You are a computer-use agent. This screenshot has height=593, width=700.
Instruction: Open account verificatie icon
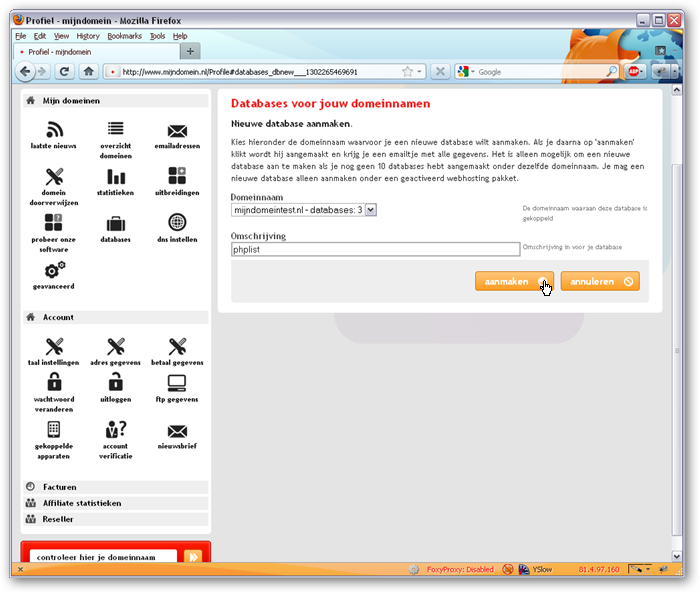point(116,429)
